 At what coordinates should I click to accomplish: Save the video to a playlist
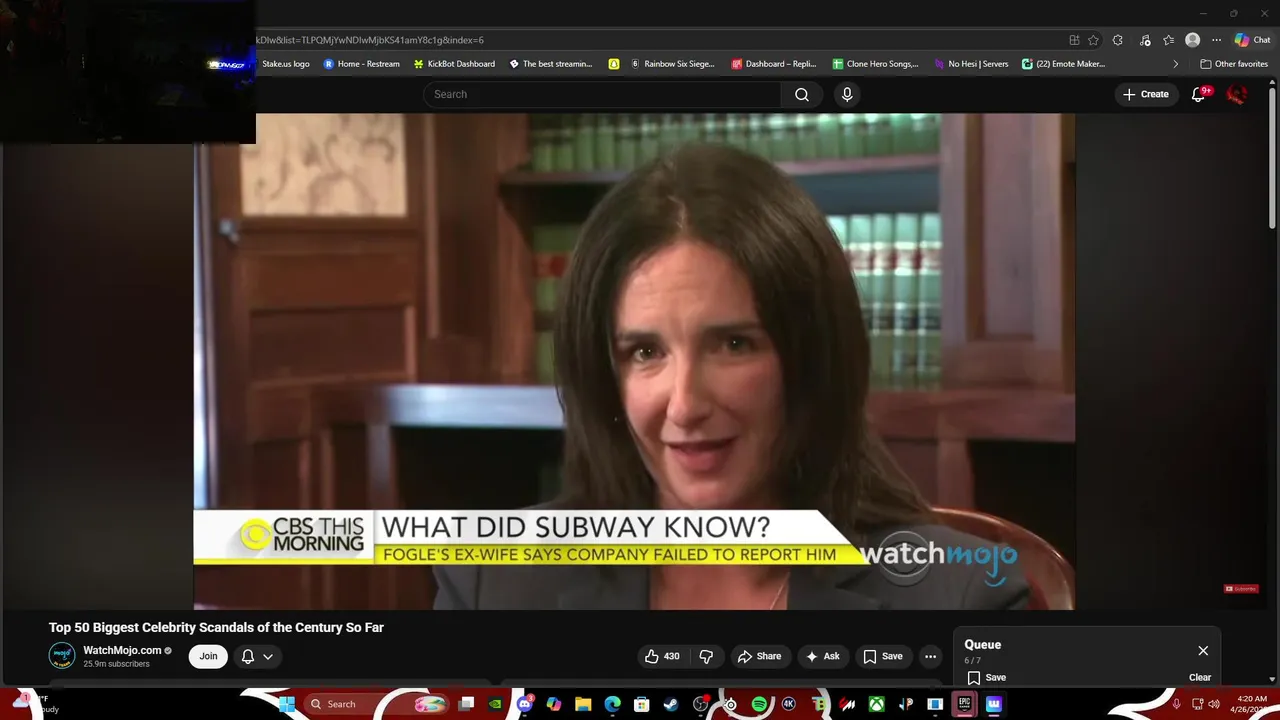tap(883, 656)
